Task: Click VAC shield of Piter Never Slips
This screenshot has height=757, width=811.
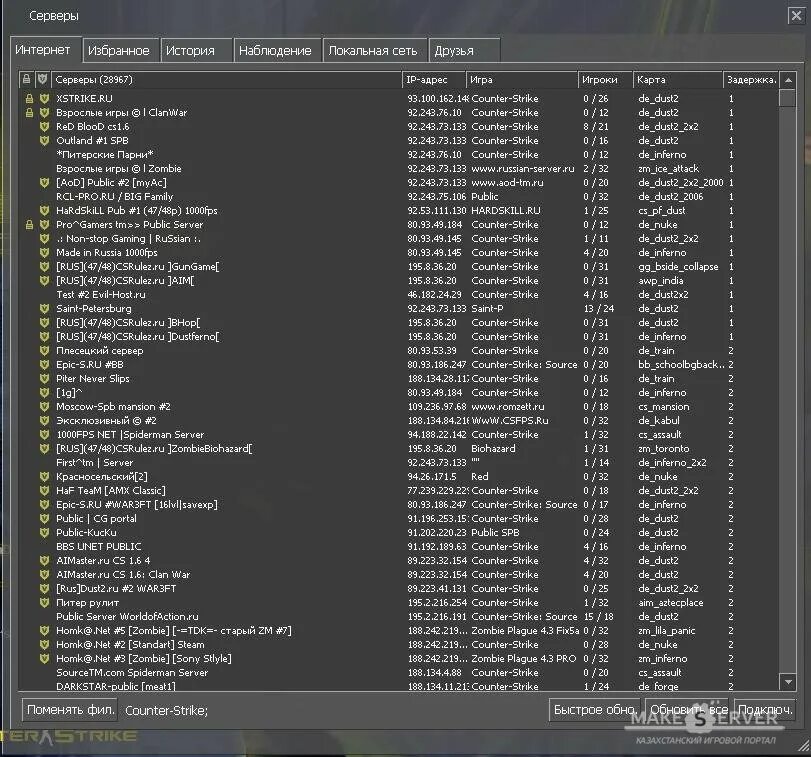Action: (44, 378)
